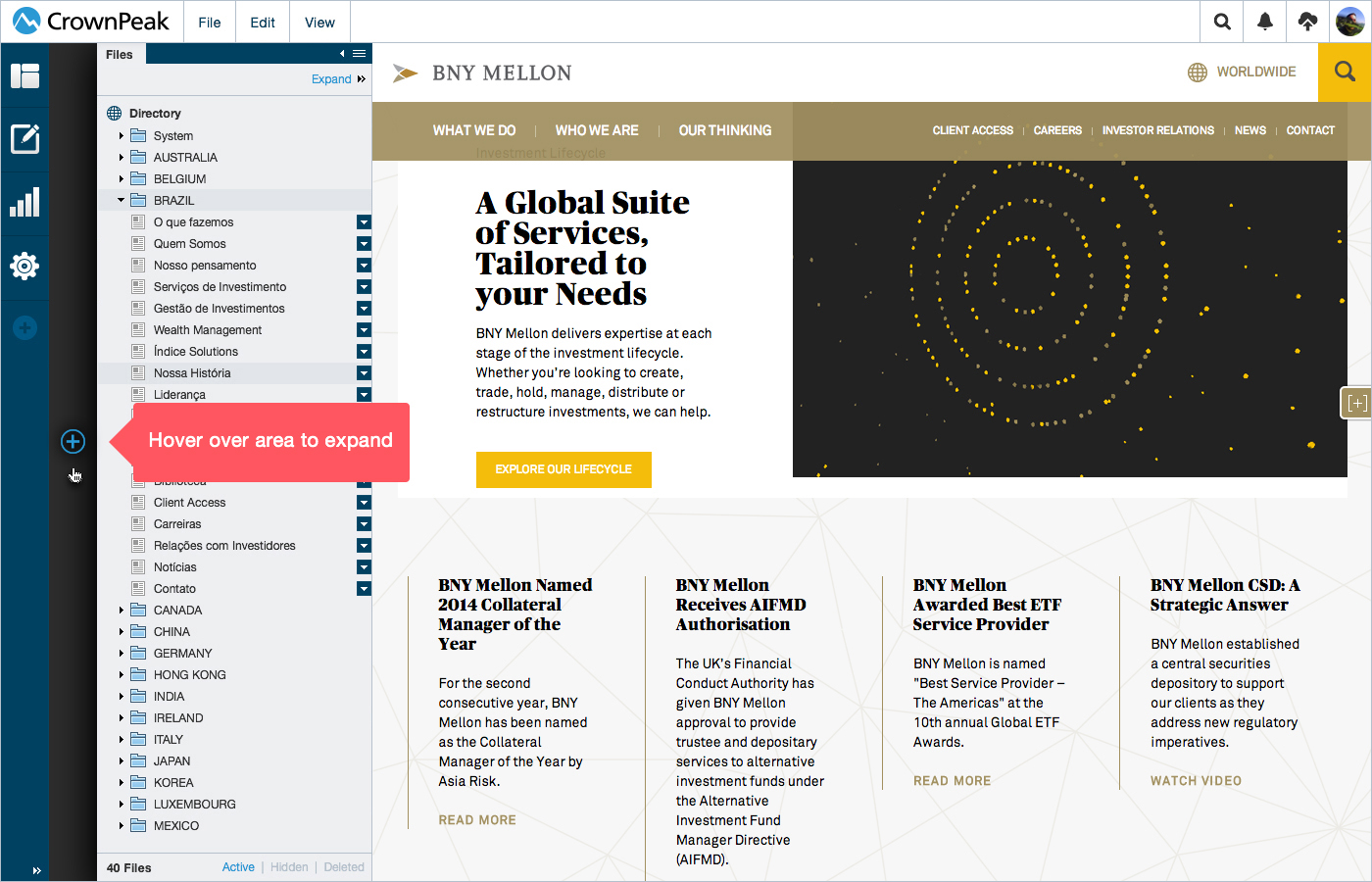Open the dashboard layout sidebar icon
Image resolution: width=1372 pixels, height=882 pixels.
click(x=24, y=75)
